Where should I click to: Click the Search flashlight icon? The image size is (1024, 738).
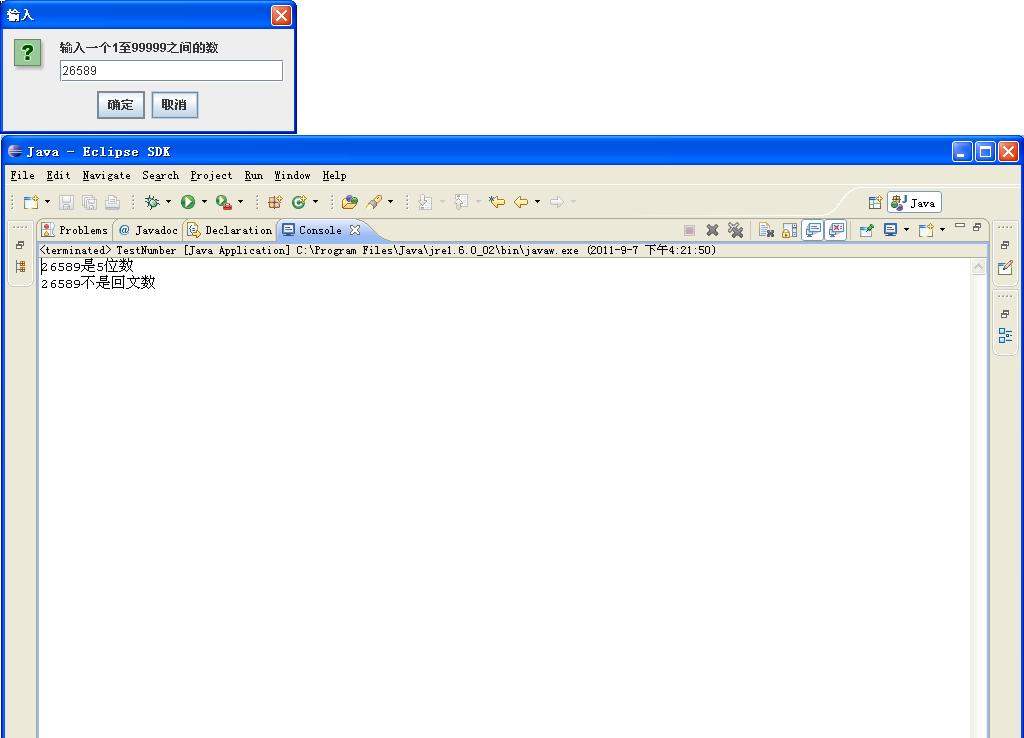(x=374, y=202)
